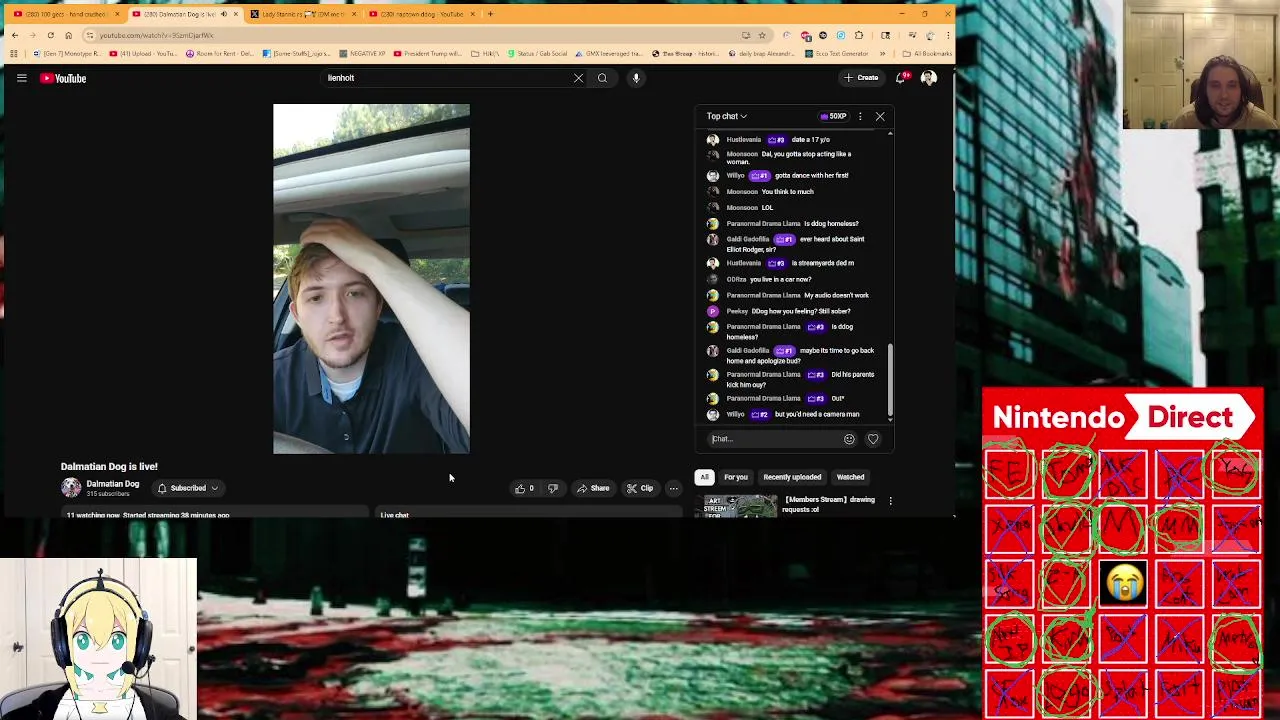Open the Members Stream drawing requests thumbnail
Screen dimensions: 1280x720
click(740, 506)
